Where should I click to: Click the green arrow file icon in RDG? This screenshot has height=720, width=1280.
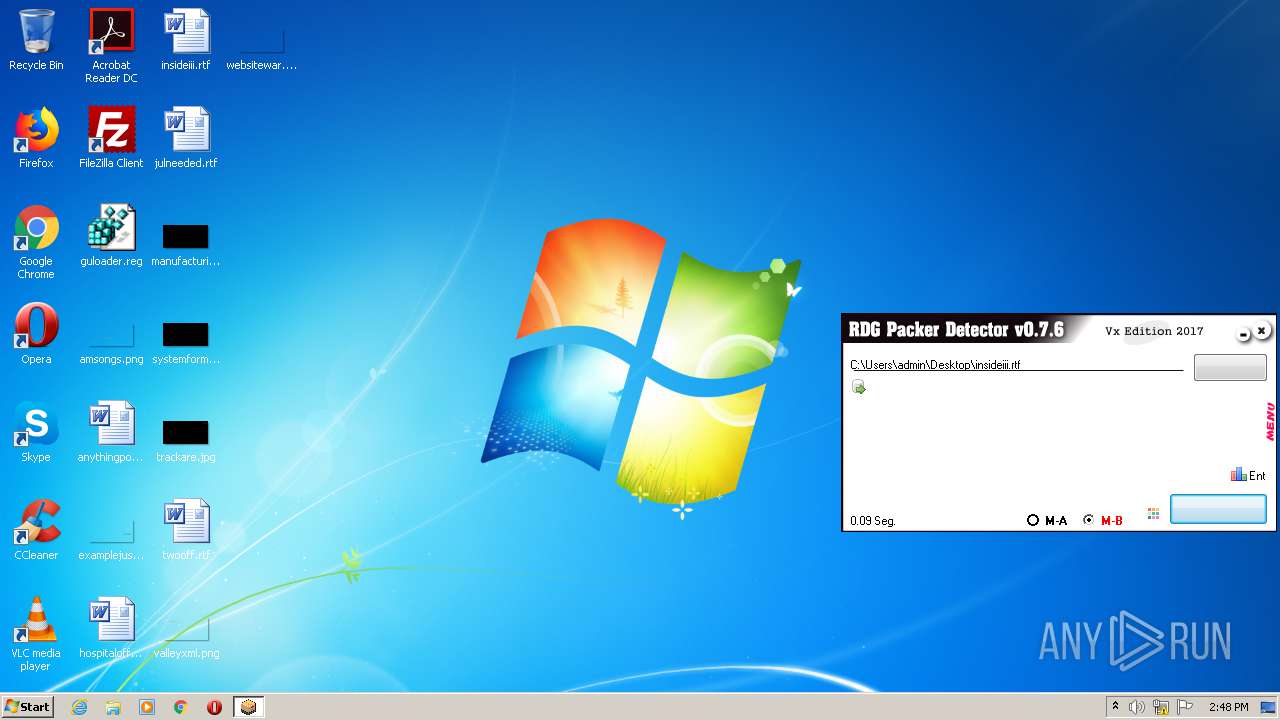pyautogui.click(x=858, y=387)
